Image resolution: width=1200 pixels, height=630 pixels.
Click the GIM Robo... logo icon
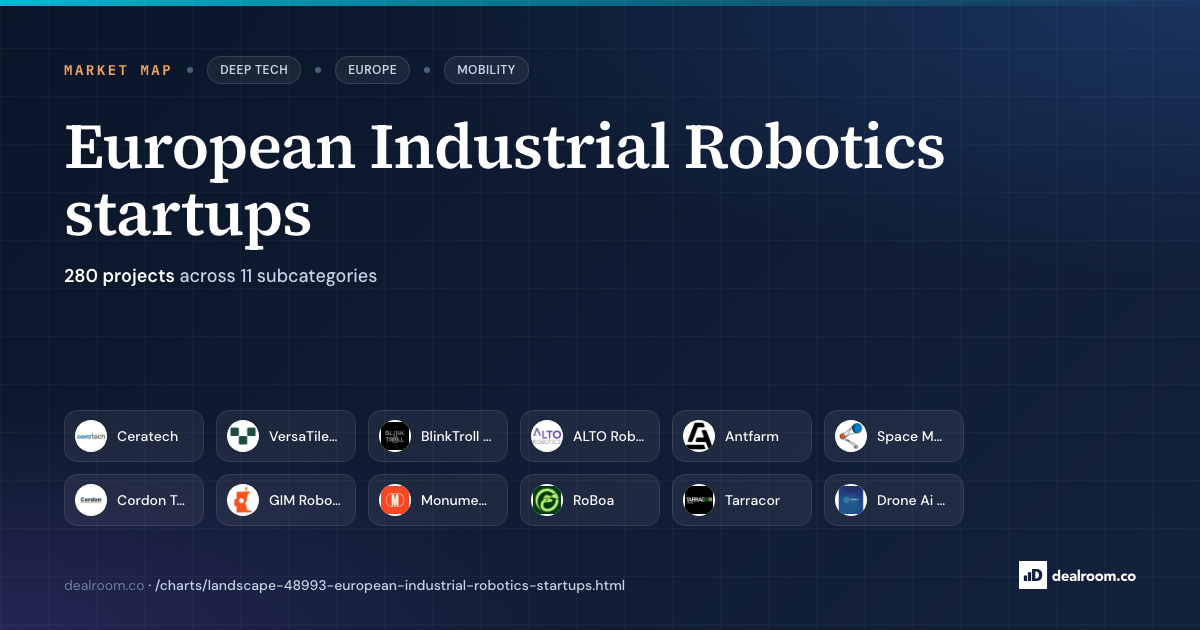click(243, 500)
